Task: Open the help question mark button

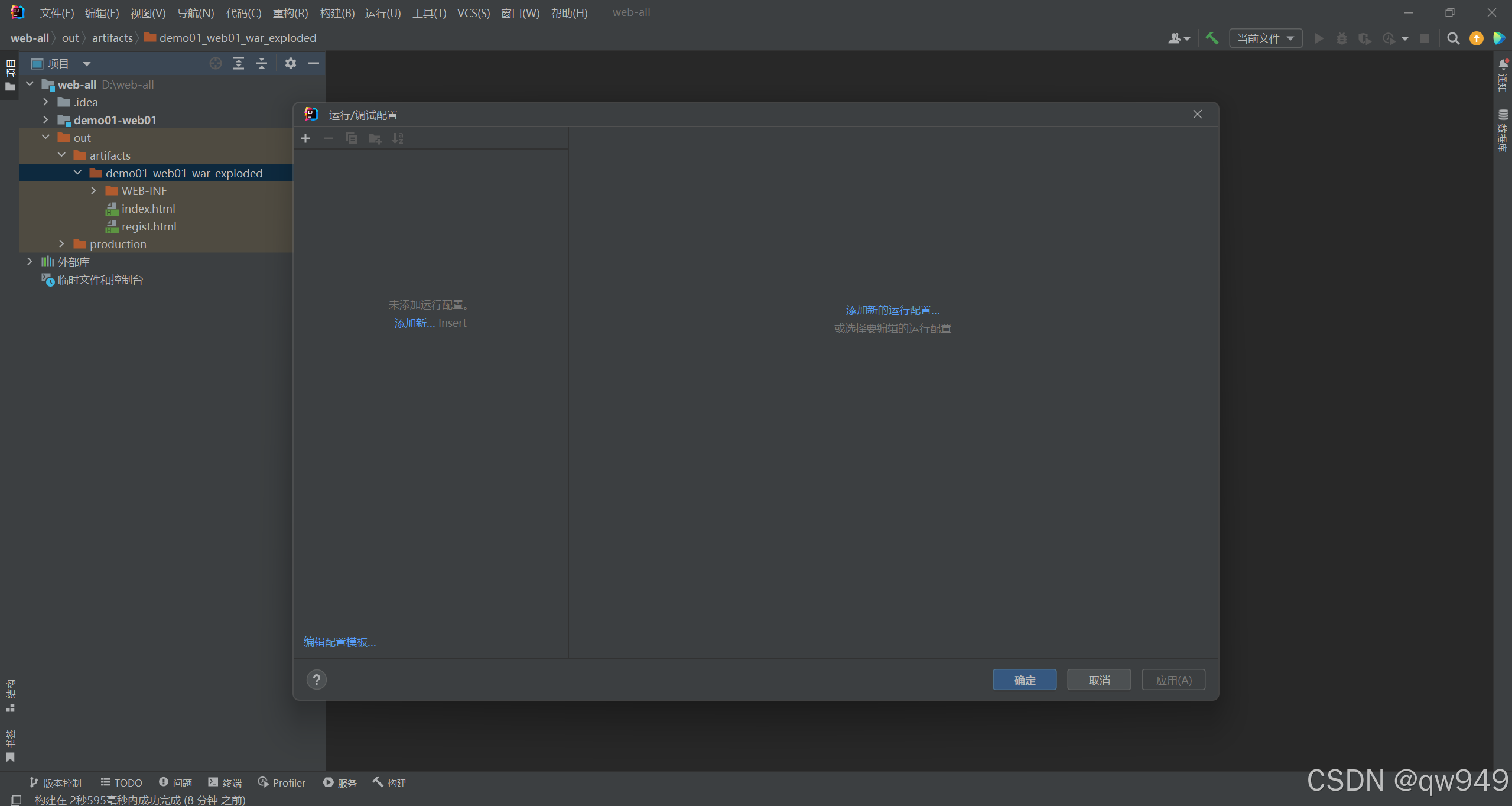Action: pos(317,680)
